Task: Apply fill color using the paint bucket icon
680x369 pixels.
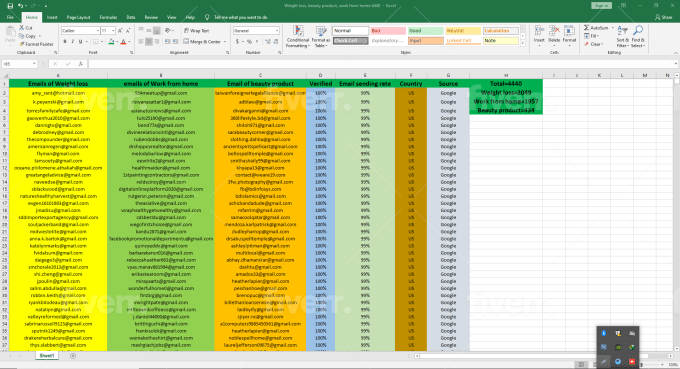Action: (x=111, y=42)
